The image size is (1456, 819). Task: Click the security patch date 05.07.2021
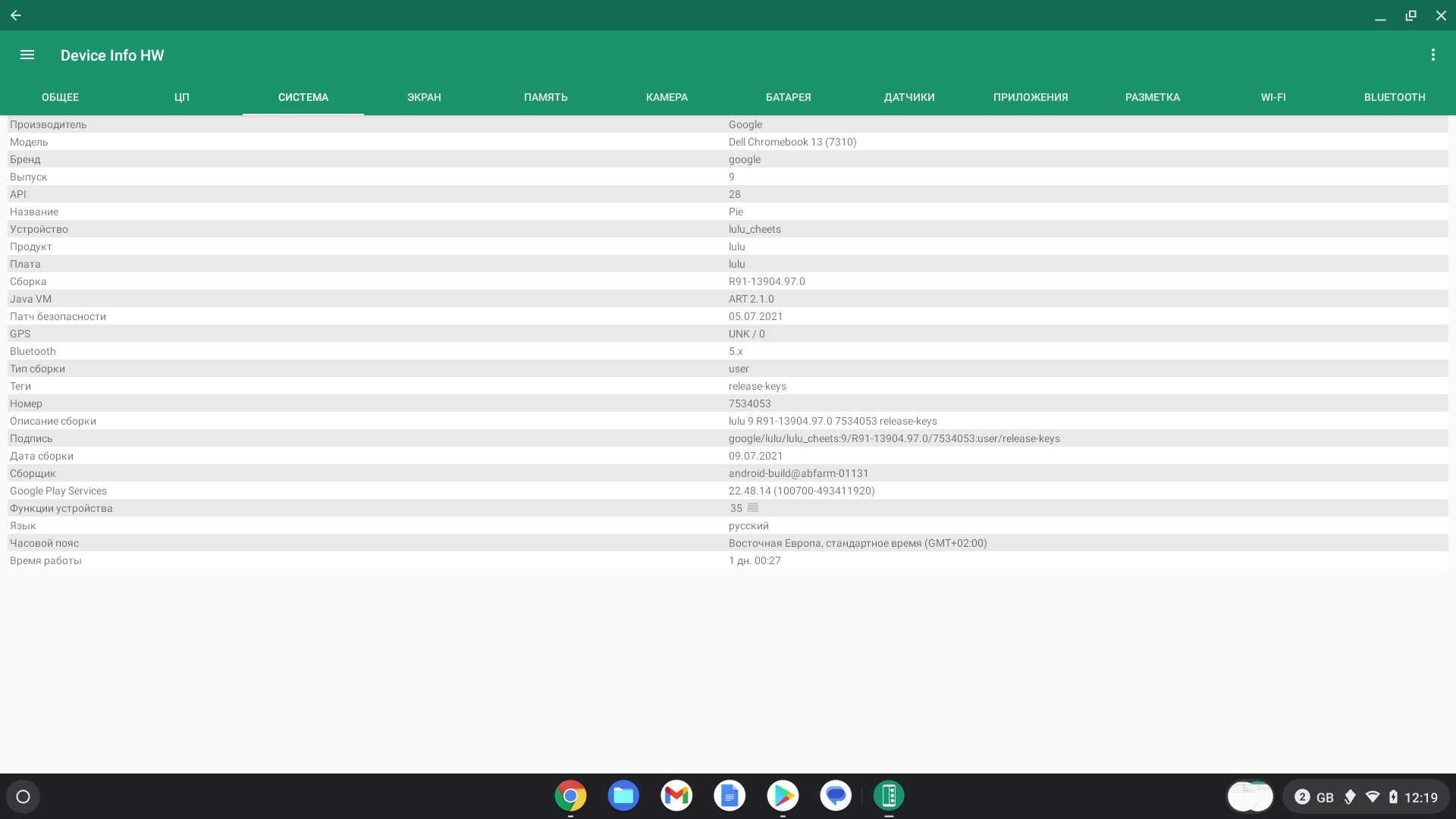(755, 316)
